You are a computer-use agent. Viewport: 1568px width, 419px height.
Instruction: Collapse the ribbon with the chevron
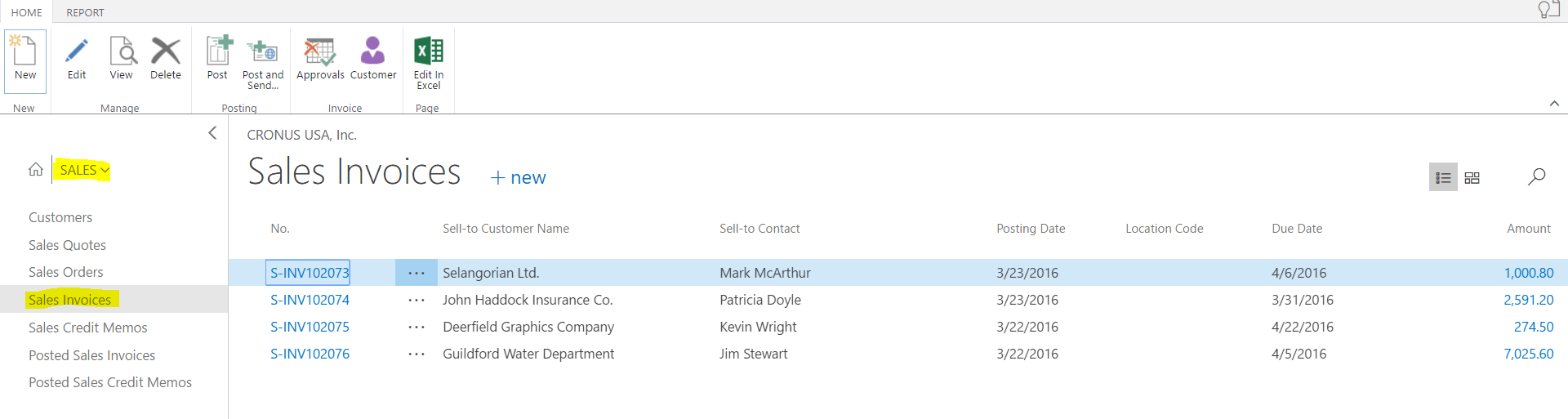pyautogui.click(x=1554, y=104)
